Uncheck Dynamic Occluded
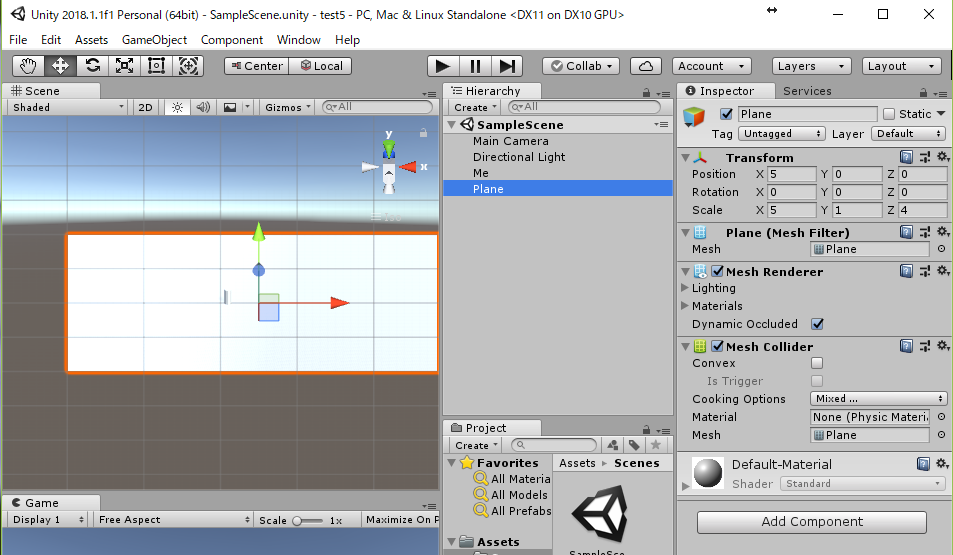The height and width of the screenshot is (555, 953). tap(817, 324)
